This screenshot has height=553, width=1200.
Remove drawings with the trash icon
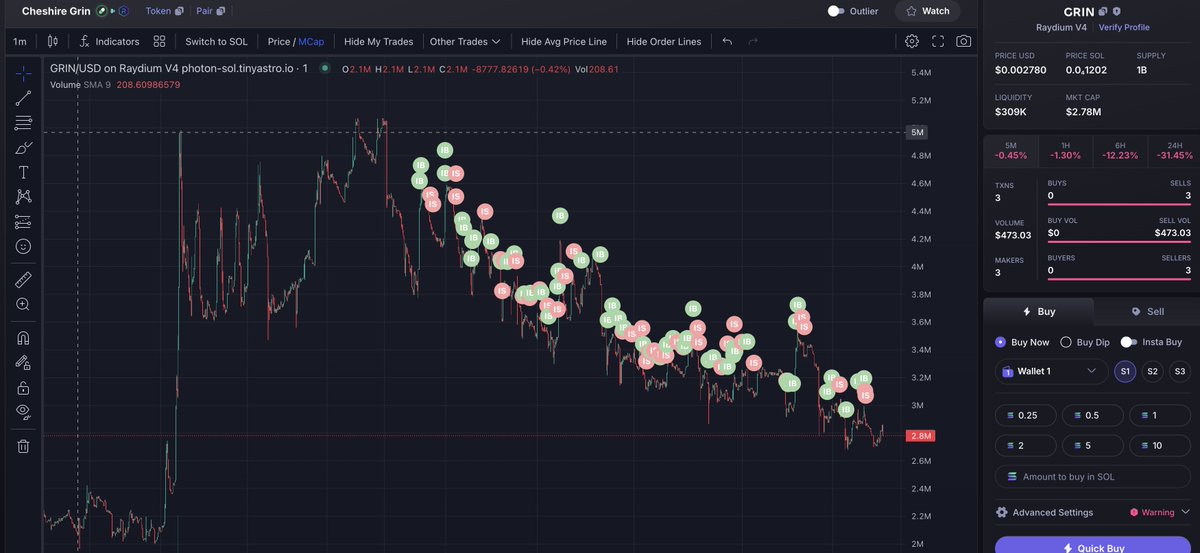coord(23,446)
